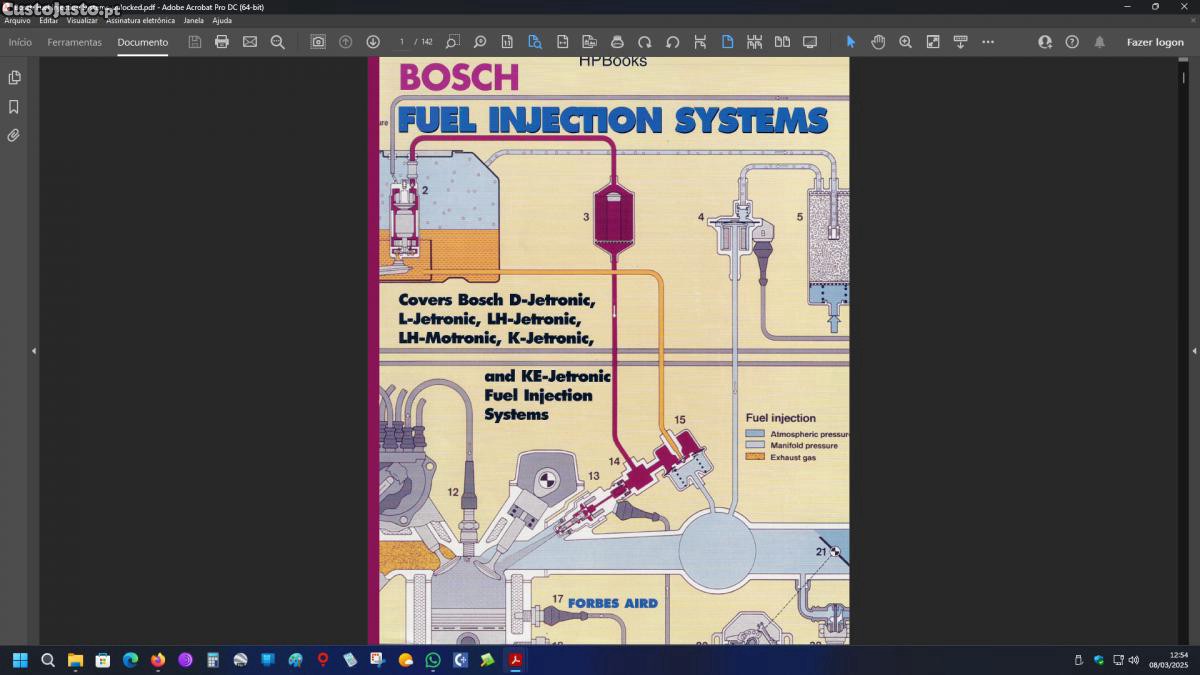
Task: Select the Hand pan tool
Action: coord(878,42)
